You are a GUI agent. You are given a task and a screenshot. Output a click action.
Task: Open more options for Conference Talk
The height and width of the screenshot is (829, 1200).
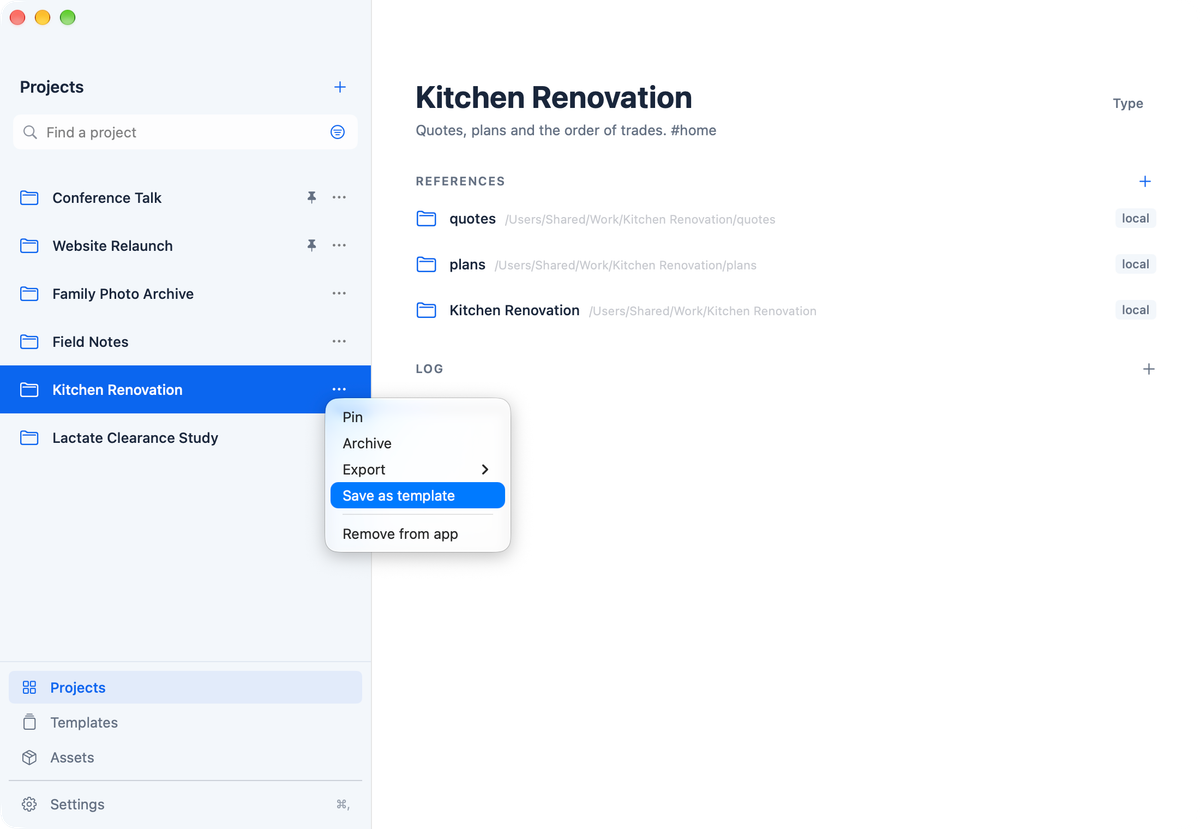tap(339, 198)
